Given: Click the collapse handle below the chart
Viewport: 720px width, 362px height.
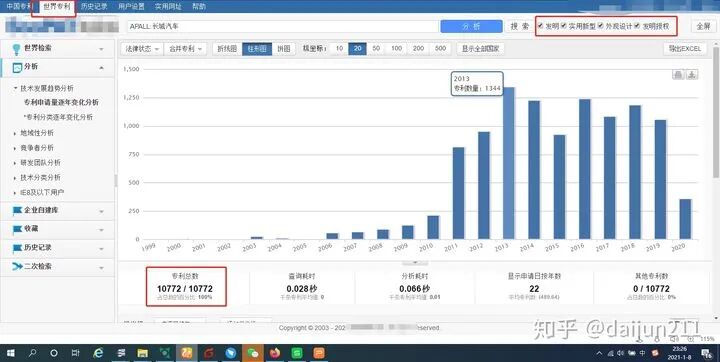Looking at the screenshot, I should point(415,263).
